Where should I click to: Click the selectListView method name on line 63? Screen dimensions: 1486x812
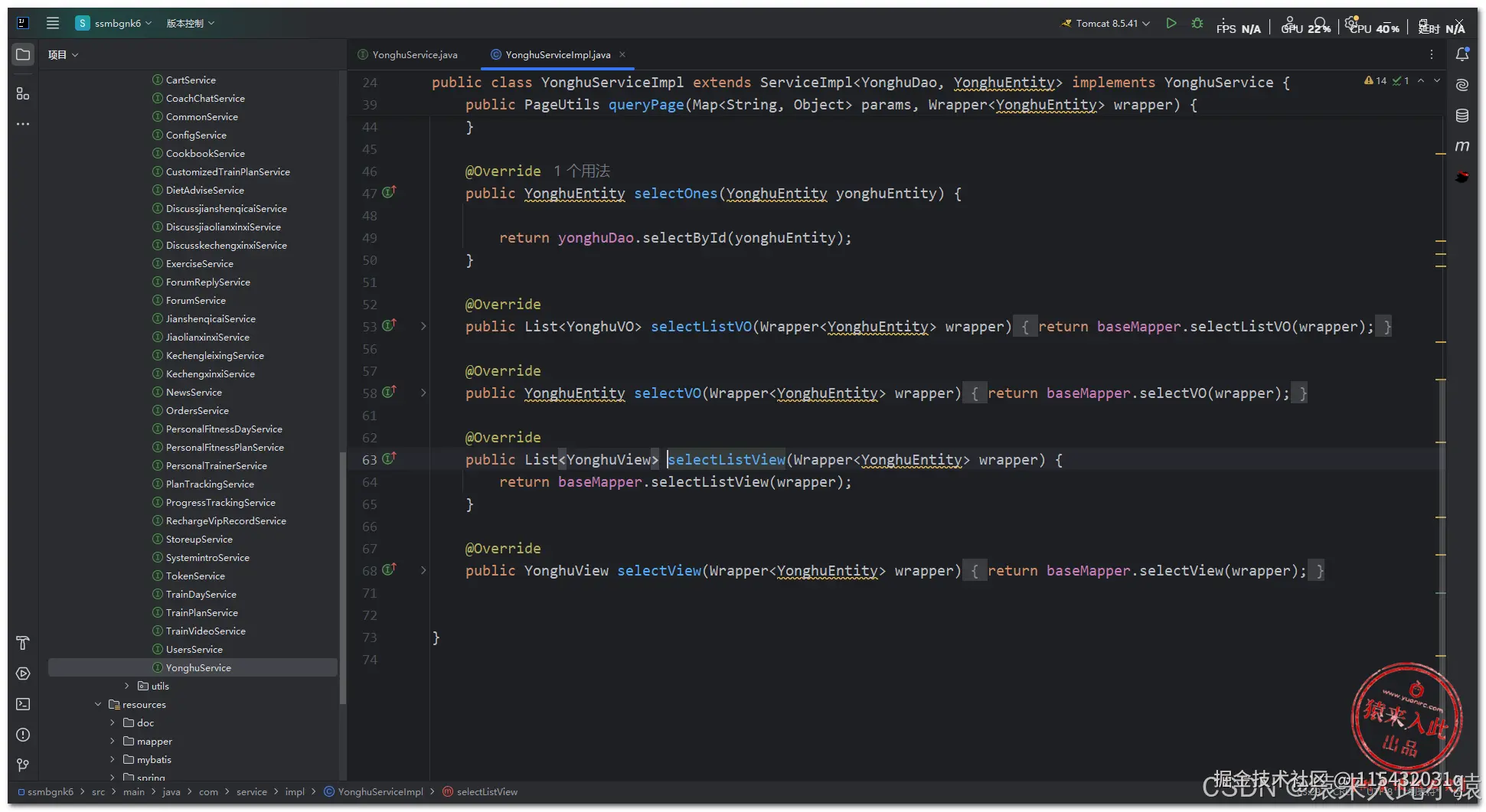727,459
